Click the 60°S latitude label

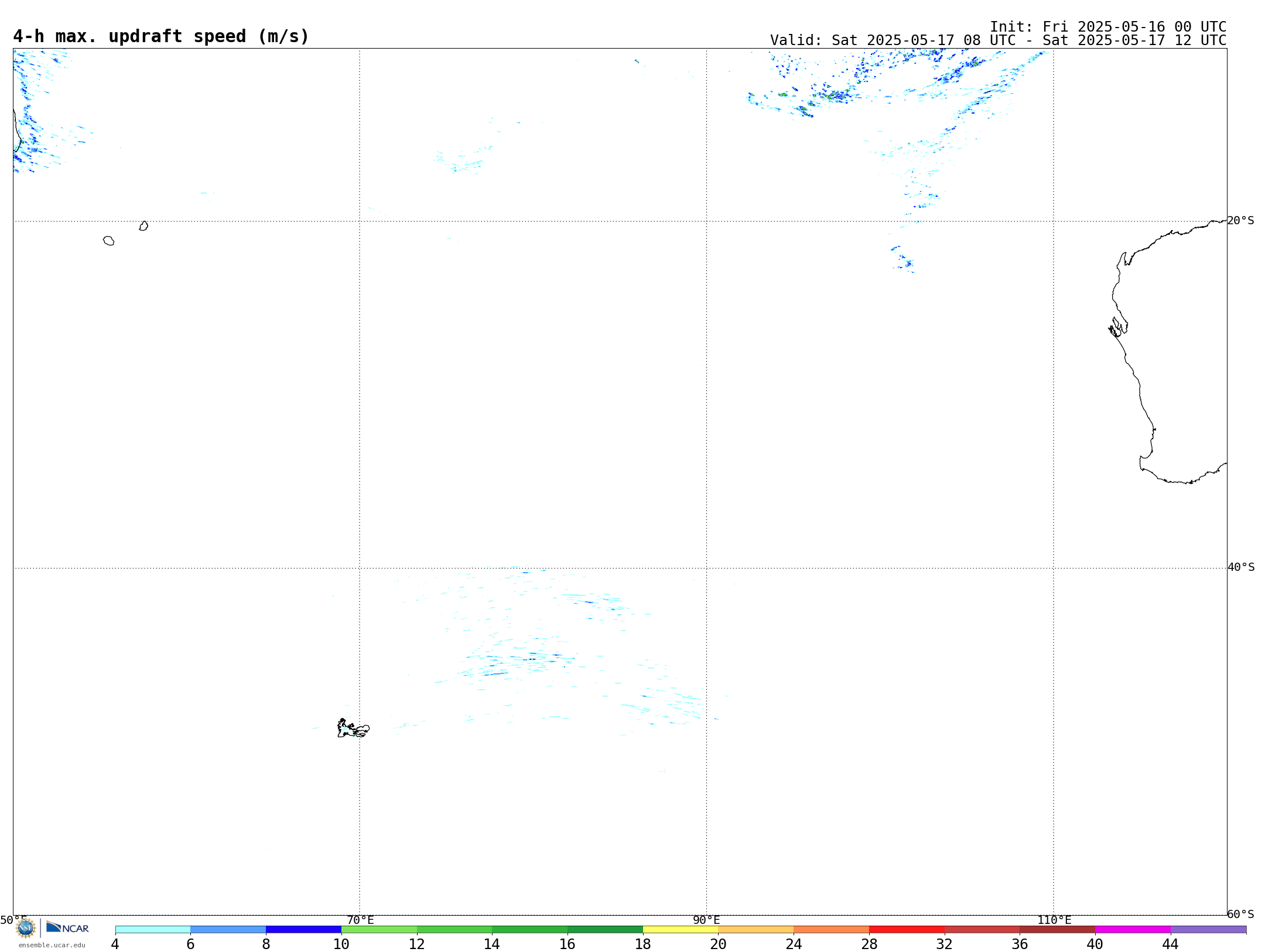click(1240, 914)
